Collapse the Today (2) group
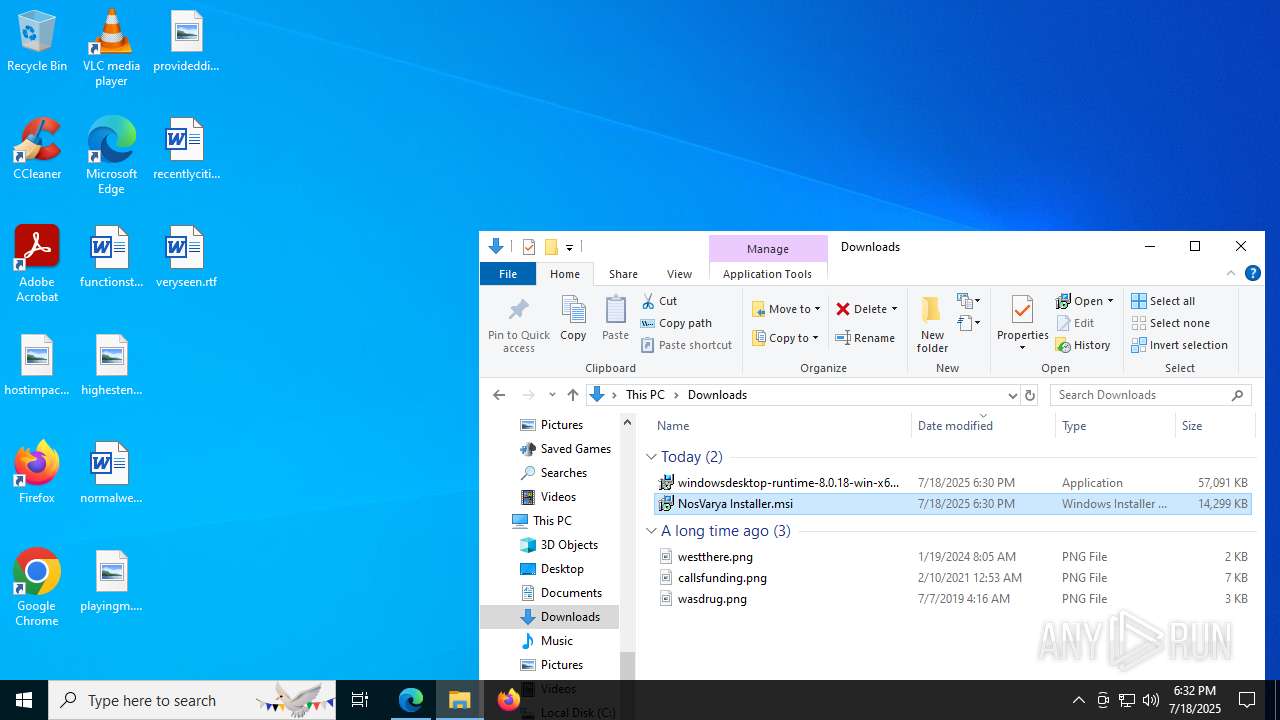This screenshot has height=720, width=1280. (652, 457)
